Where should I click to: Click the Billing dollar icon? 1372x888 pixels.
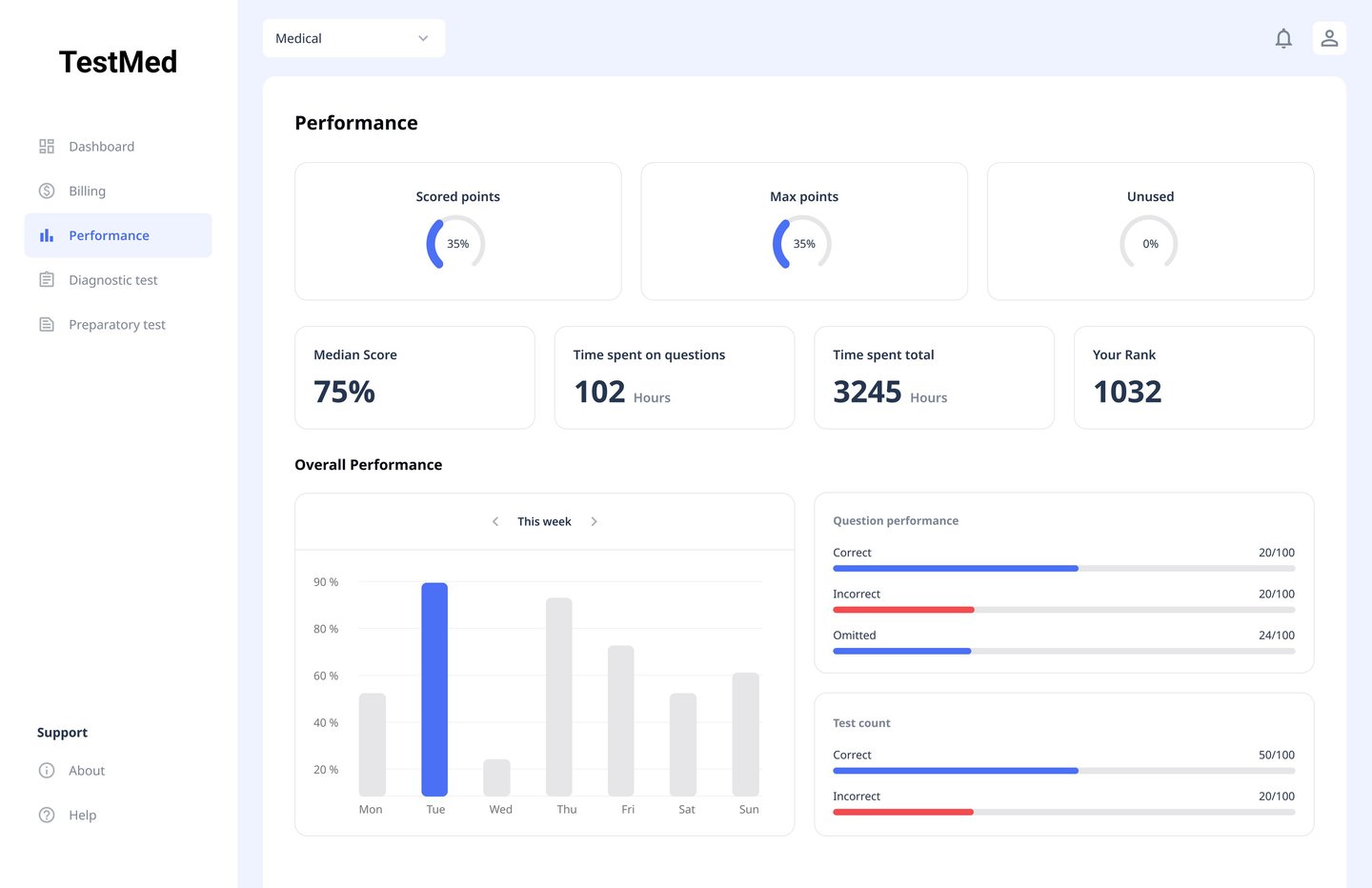(47, 191)
